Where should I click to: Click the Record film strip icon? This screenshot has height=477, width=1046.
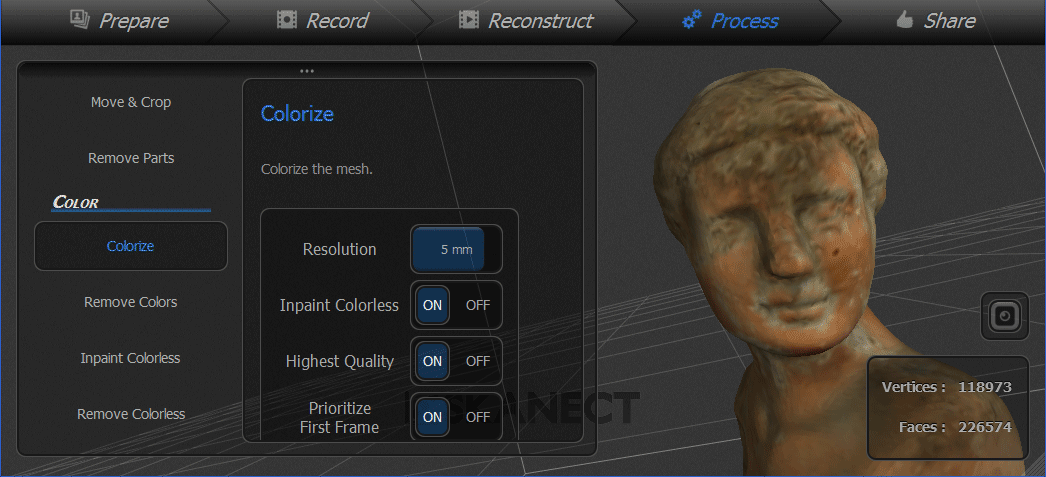pyautogui.click(x=287, y=20)
